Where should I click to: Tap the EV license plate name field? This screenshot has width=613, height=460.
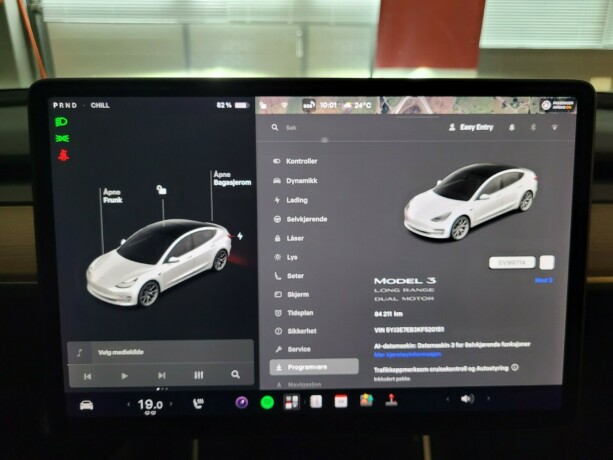pos(512,263)
